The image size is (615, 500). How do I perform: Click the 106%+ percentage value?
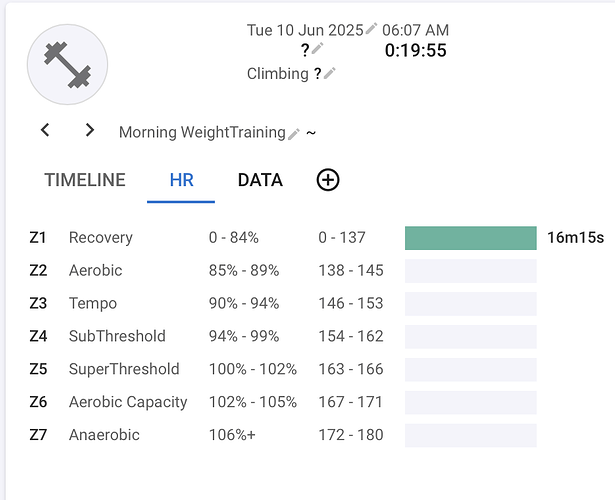click(232, 435)
